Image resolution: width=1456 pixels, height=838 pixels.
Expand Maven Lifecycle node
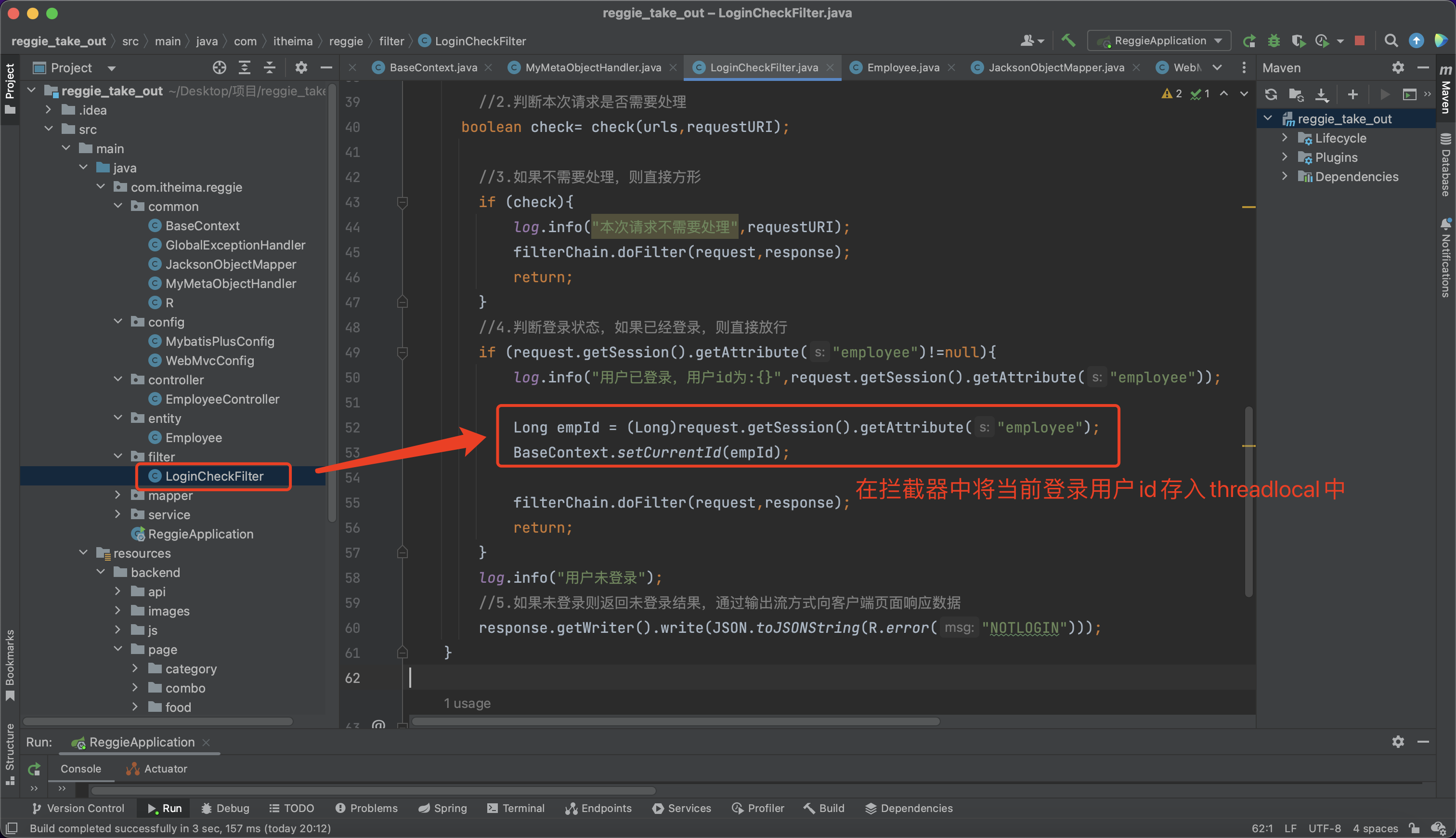point(1285,138)
